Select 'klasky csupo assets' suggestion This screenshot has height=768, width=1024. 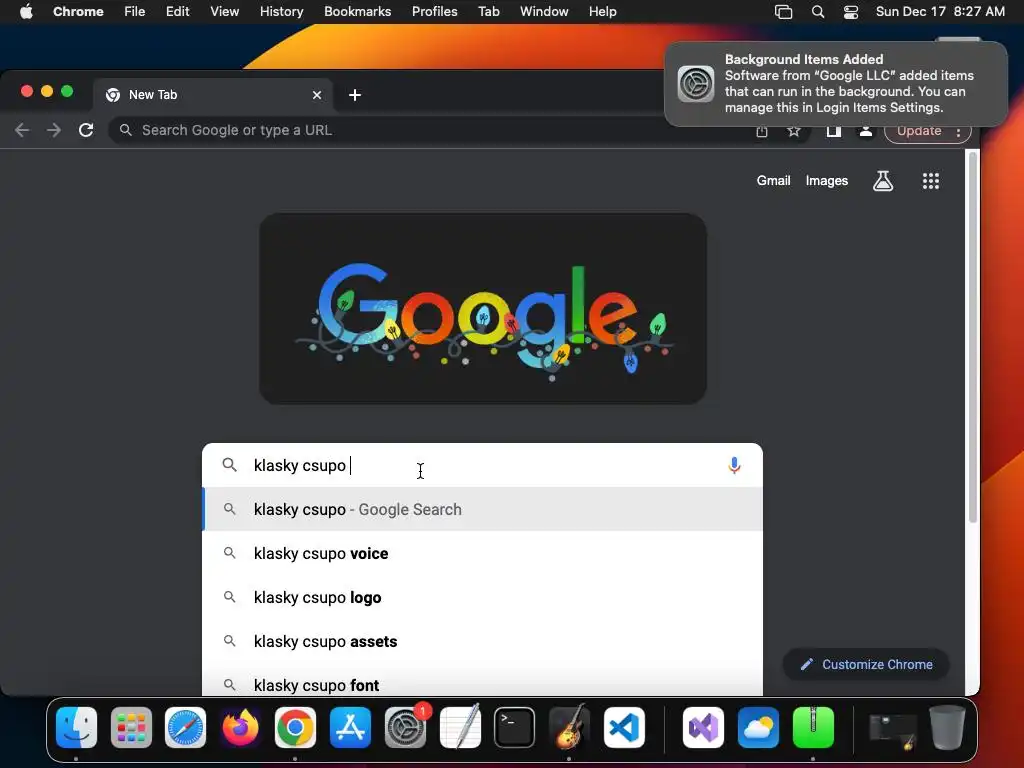tap(483, 641)
